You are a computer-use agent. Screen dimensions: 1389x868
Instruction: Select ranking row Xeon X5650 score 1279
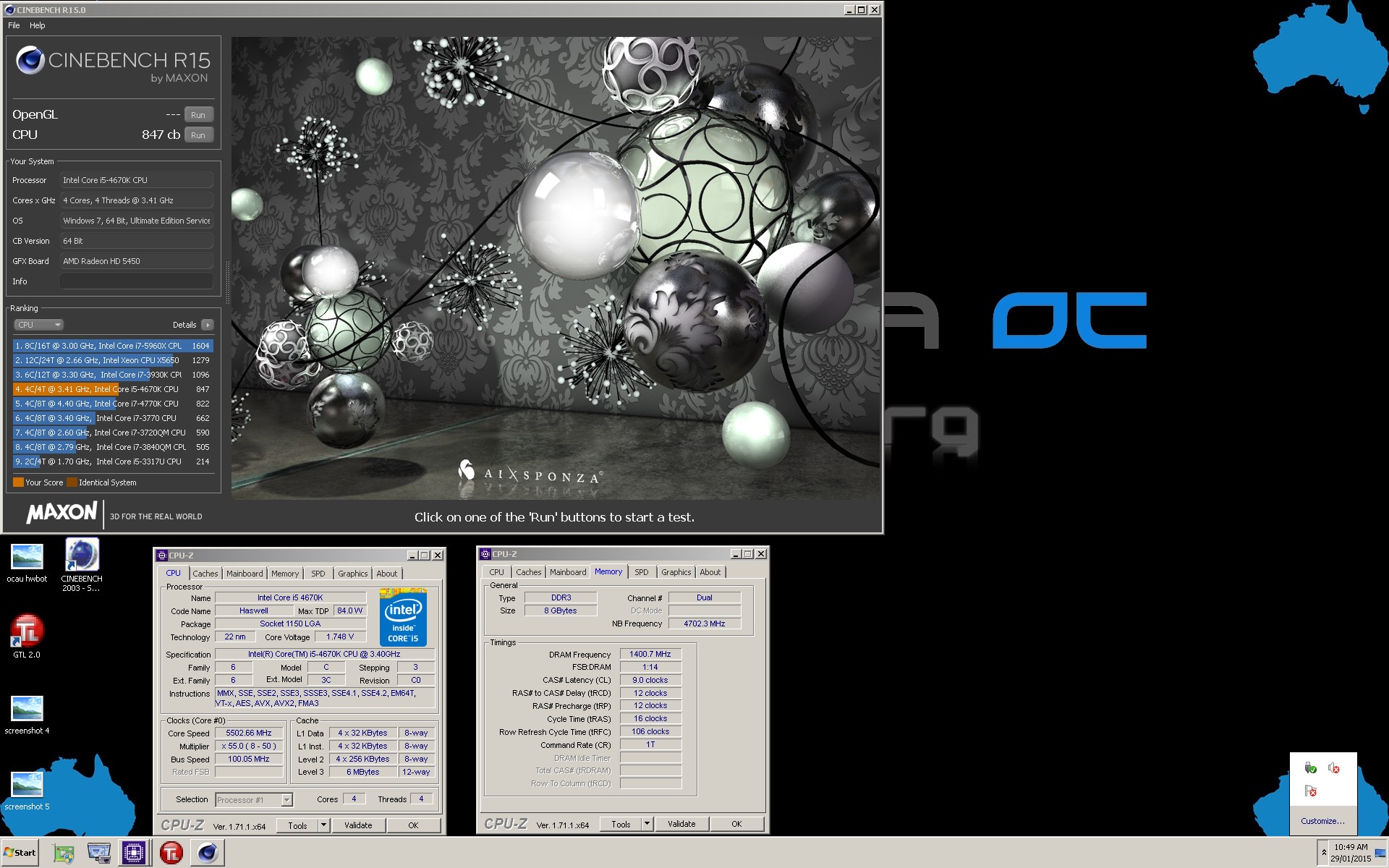point(113,360)
